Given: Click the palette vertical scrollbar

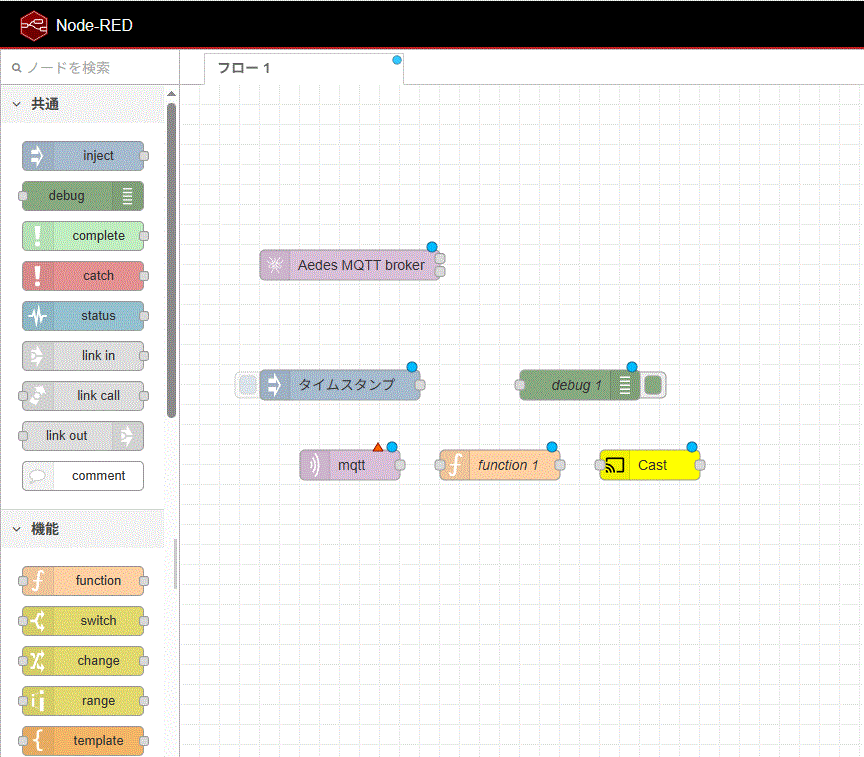Looking at the screenshot, I should (171, 260).
